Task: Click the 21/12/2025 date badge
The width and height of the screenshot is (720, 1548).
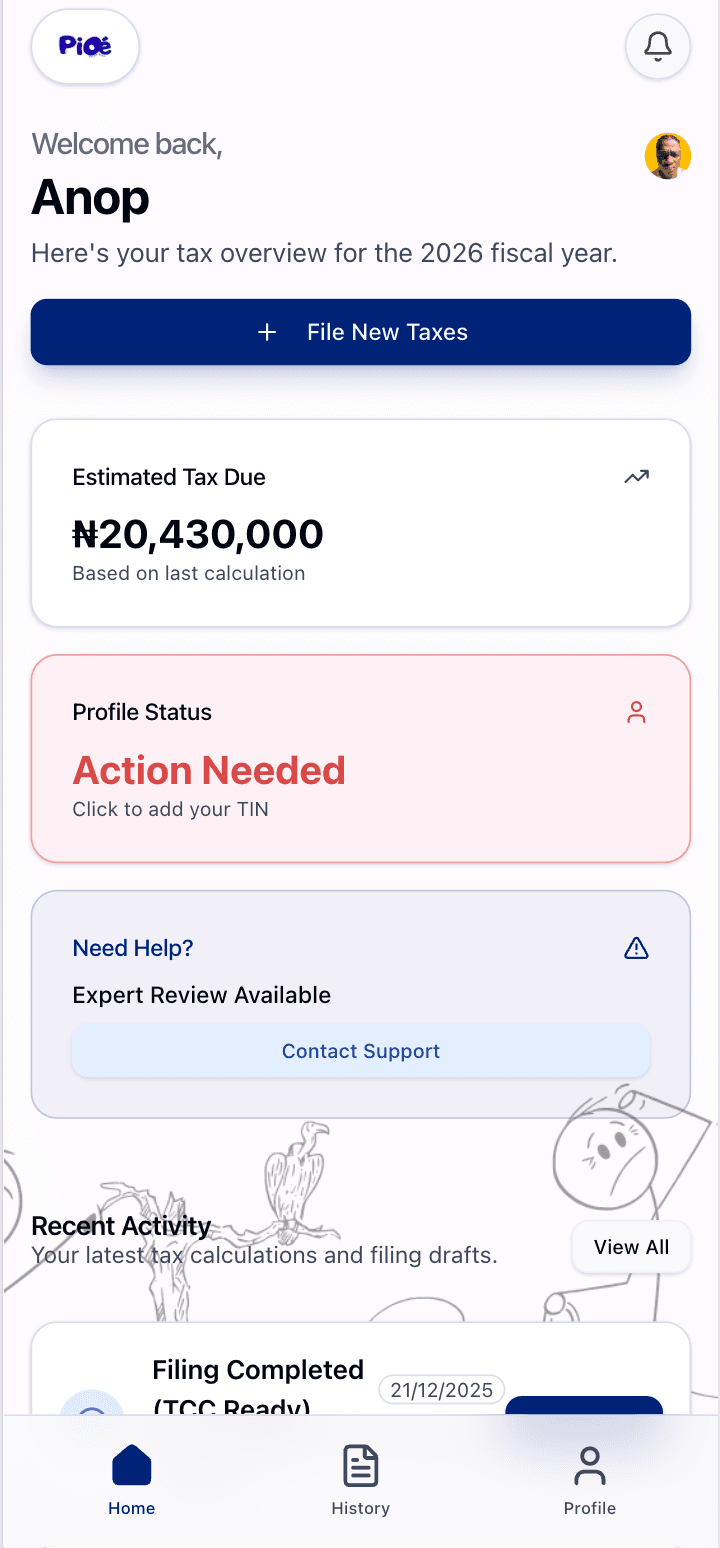Action: point(441,1390)
